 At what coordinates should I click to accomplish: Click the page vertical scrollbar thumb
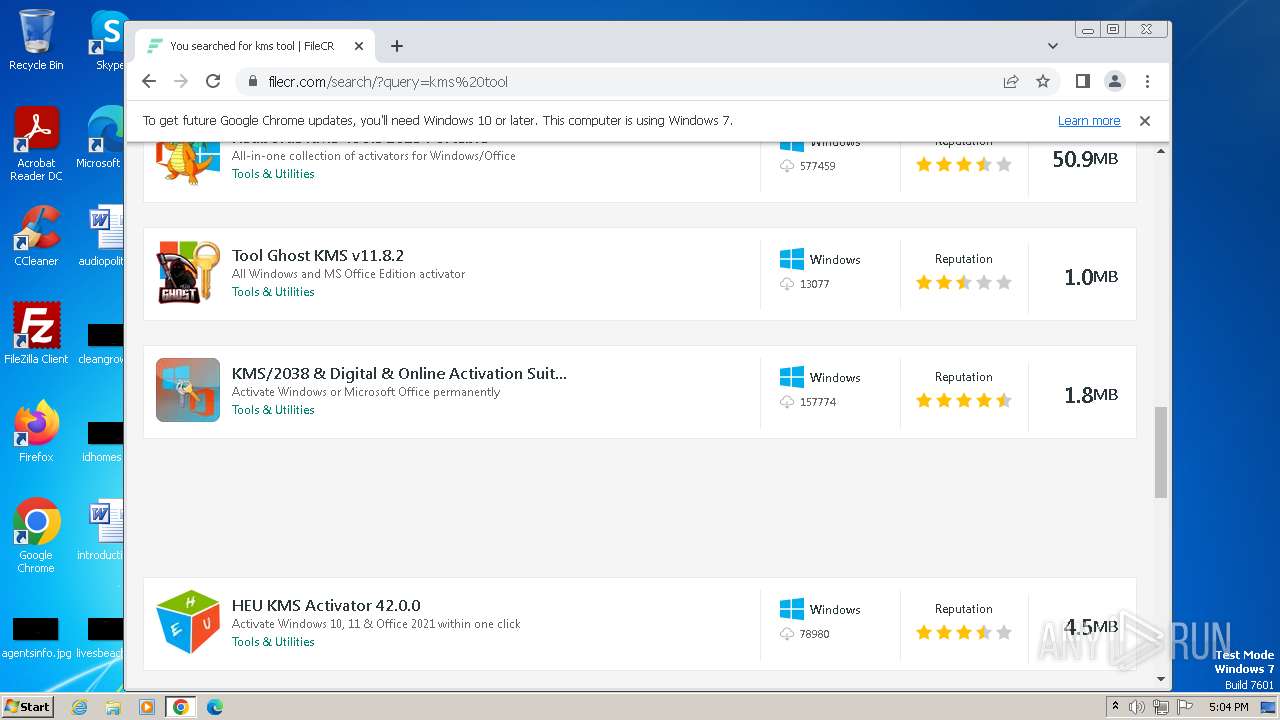coord(1161,451)
